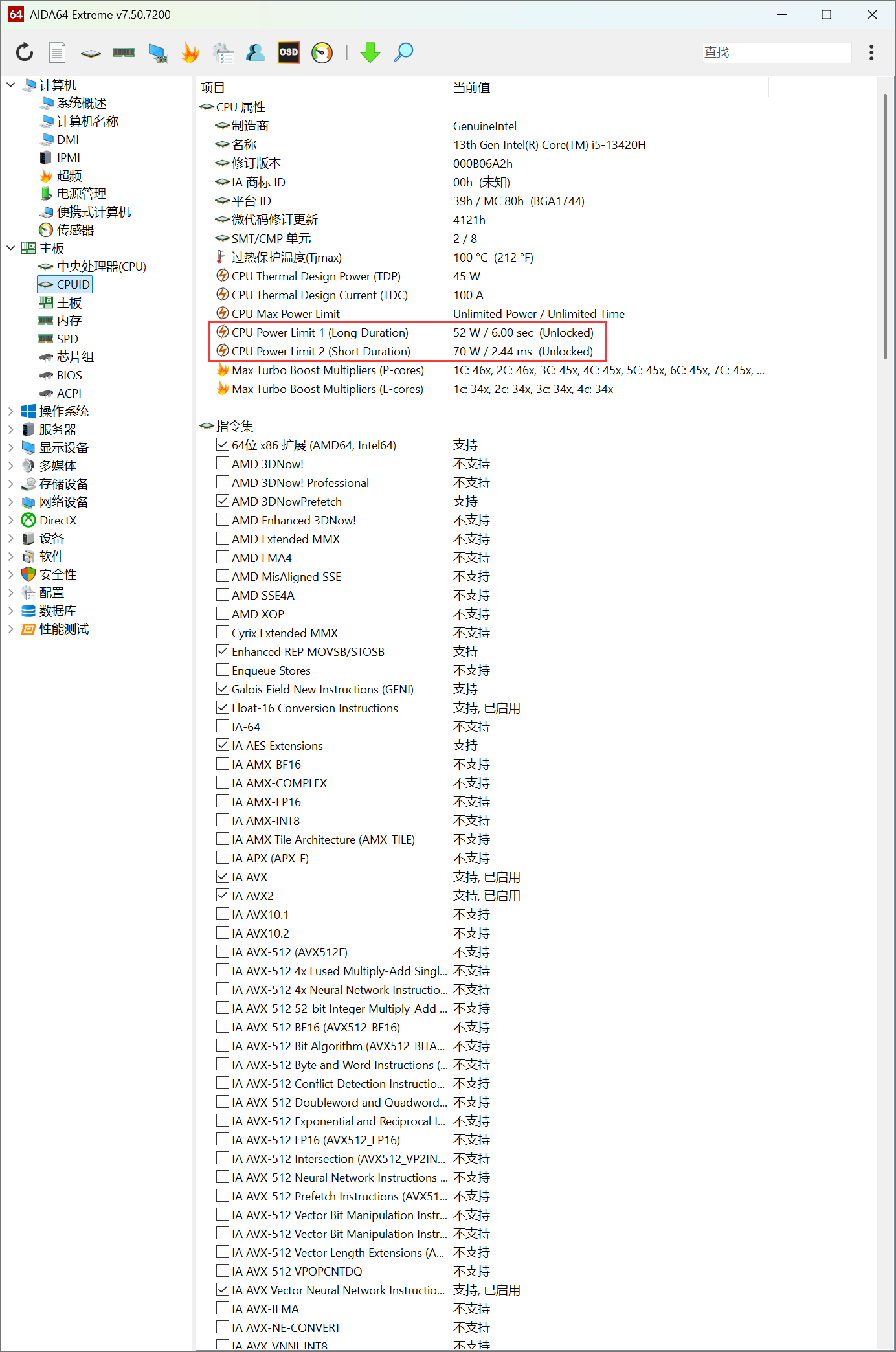The height and width of the screenshot is (1352, 896).
Task: Open the three-dot more options menu
Action: pos(871,52)
